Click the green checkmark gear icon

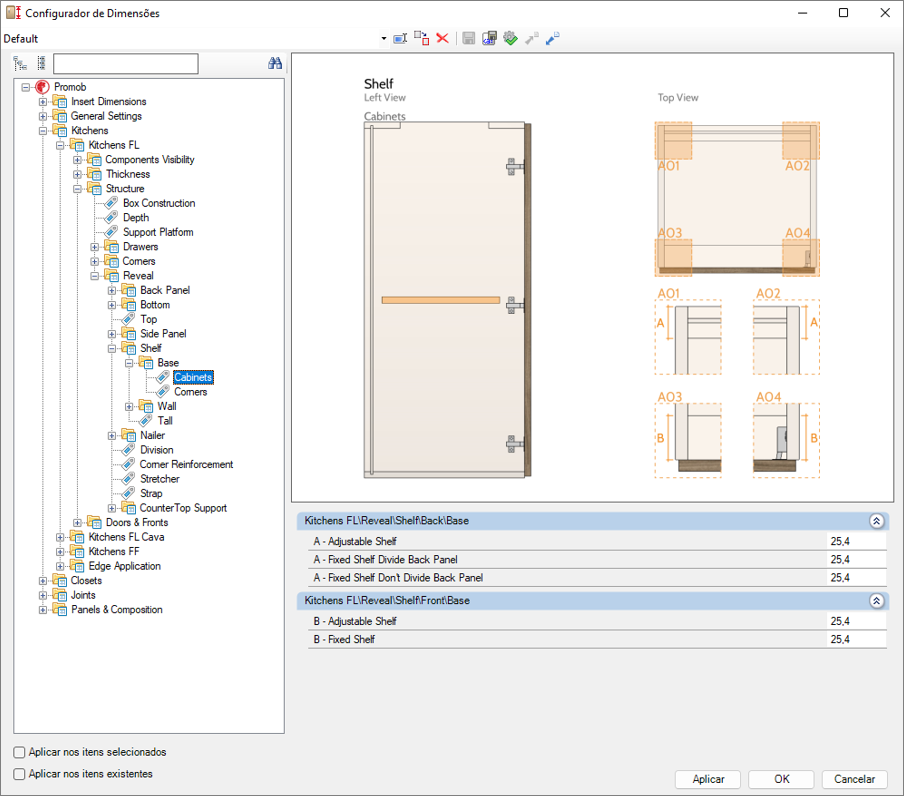coord(510,38)
